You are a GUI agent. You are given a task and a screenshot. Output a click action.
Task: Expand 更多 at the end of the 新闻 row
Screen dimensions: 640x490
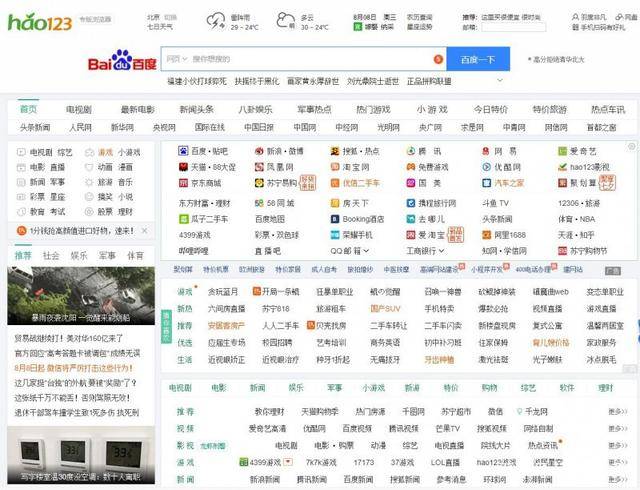[x=618, y=479]
